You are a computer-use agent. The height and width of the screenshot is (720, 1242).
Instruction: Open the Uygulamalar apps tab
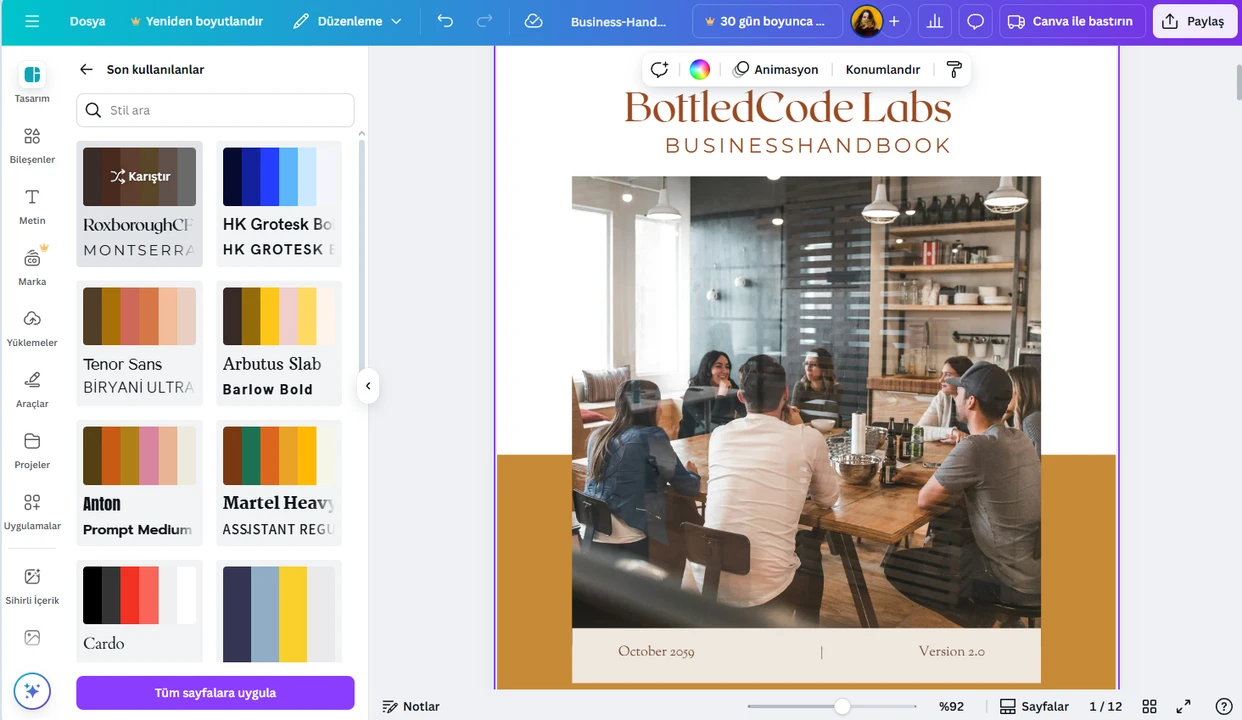click(32, 511)
